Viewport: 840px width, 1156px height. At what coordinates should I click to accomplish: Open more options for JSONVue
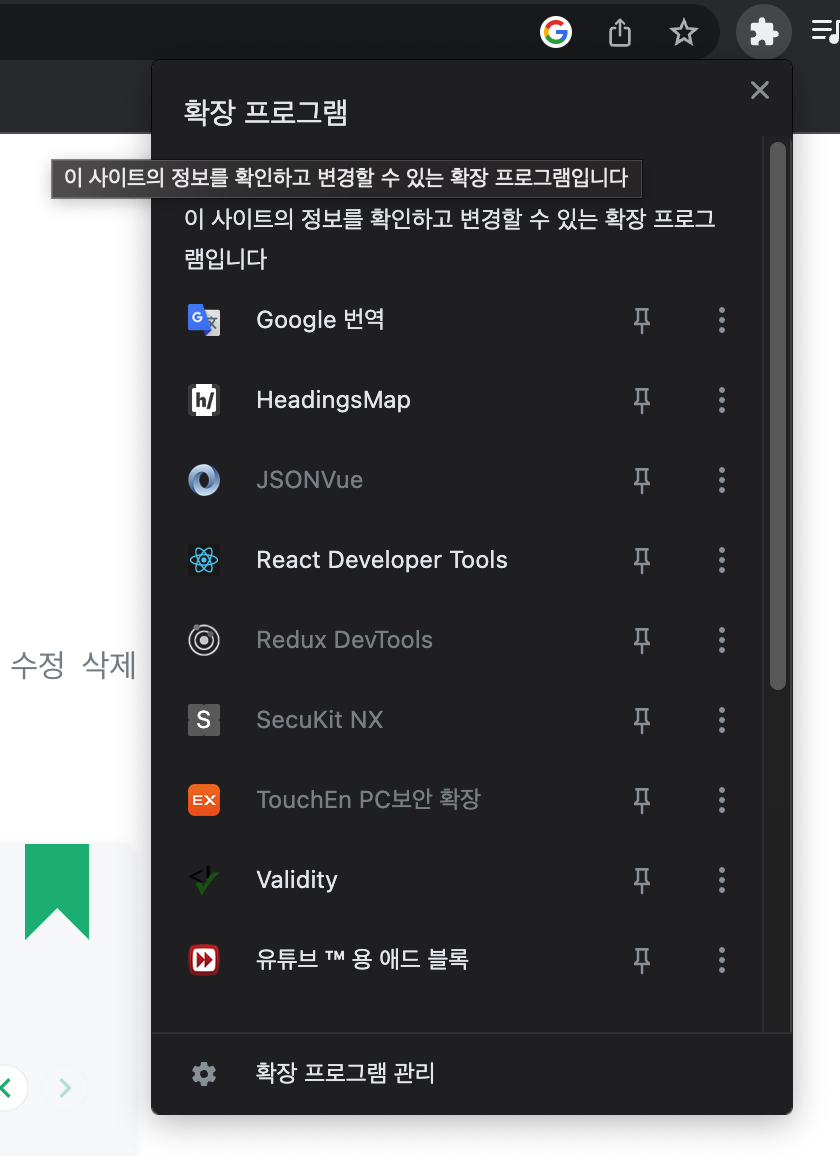click(721, 480)
